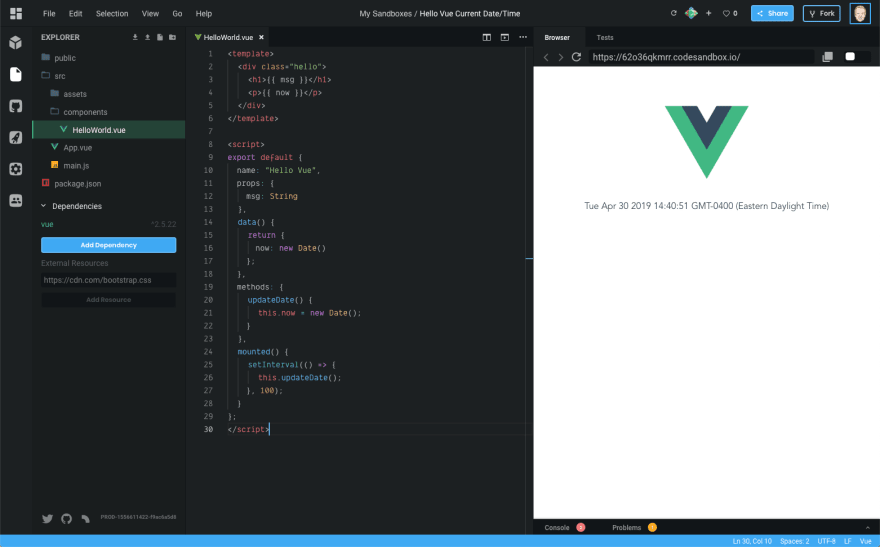Go back in the preview browser
This screenshot has width=880, height=547.
tap(546, 57)
